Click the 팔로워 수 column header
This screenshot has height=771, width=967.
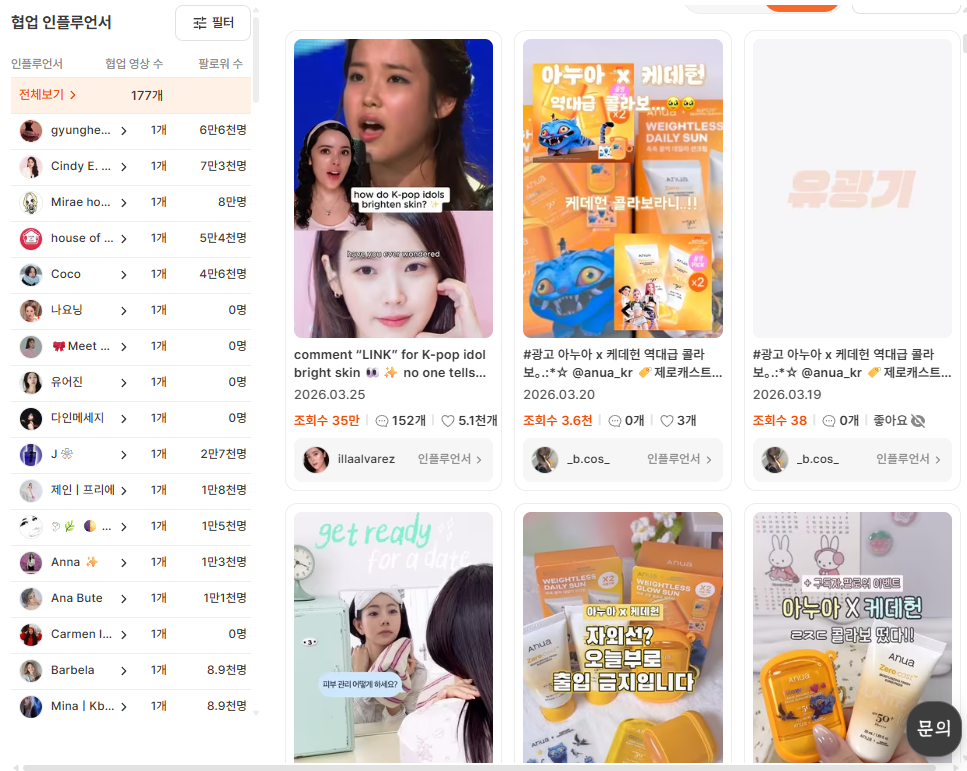(x=220, y=64)
